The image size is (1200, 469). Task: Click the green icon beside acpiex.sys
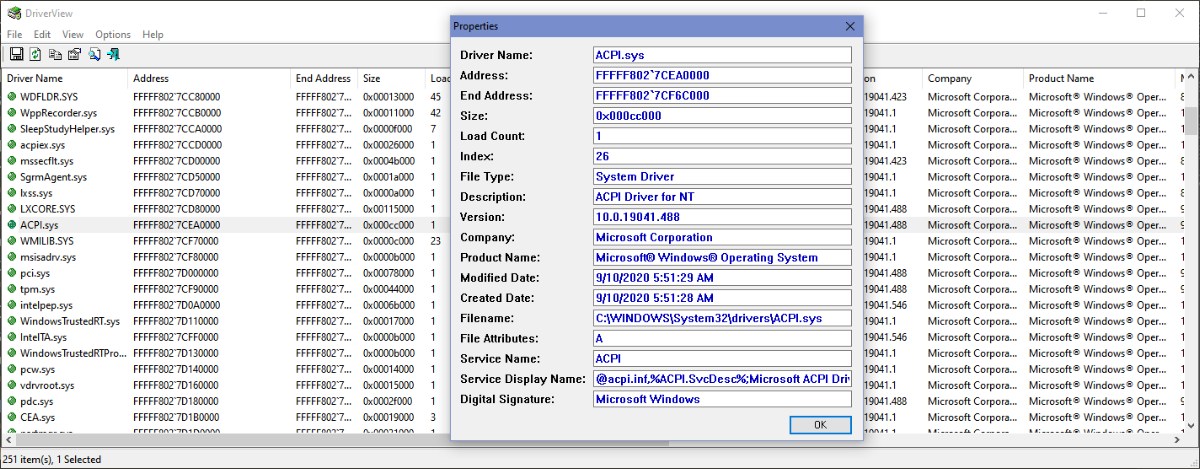pyautogui.click(x=12, y=145)
